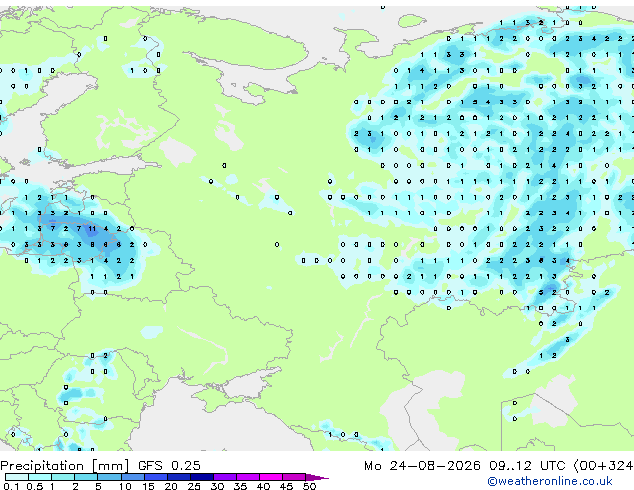
Task: Click the 25–30 mm navy legend swatch
Action: 202,477
